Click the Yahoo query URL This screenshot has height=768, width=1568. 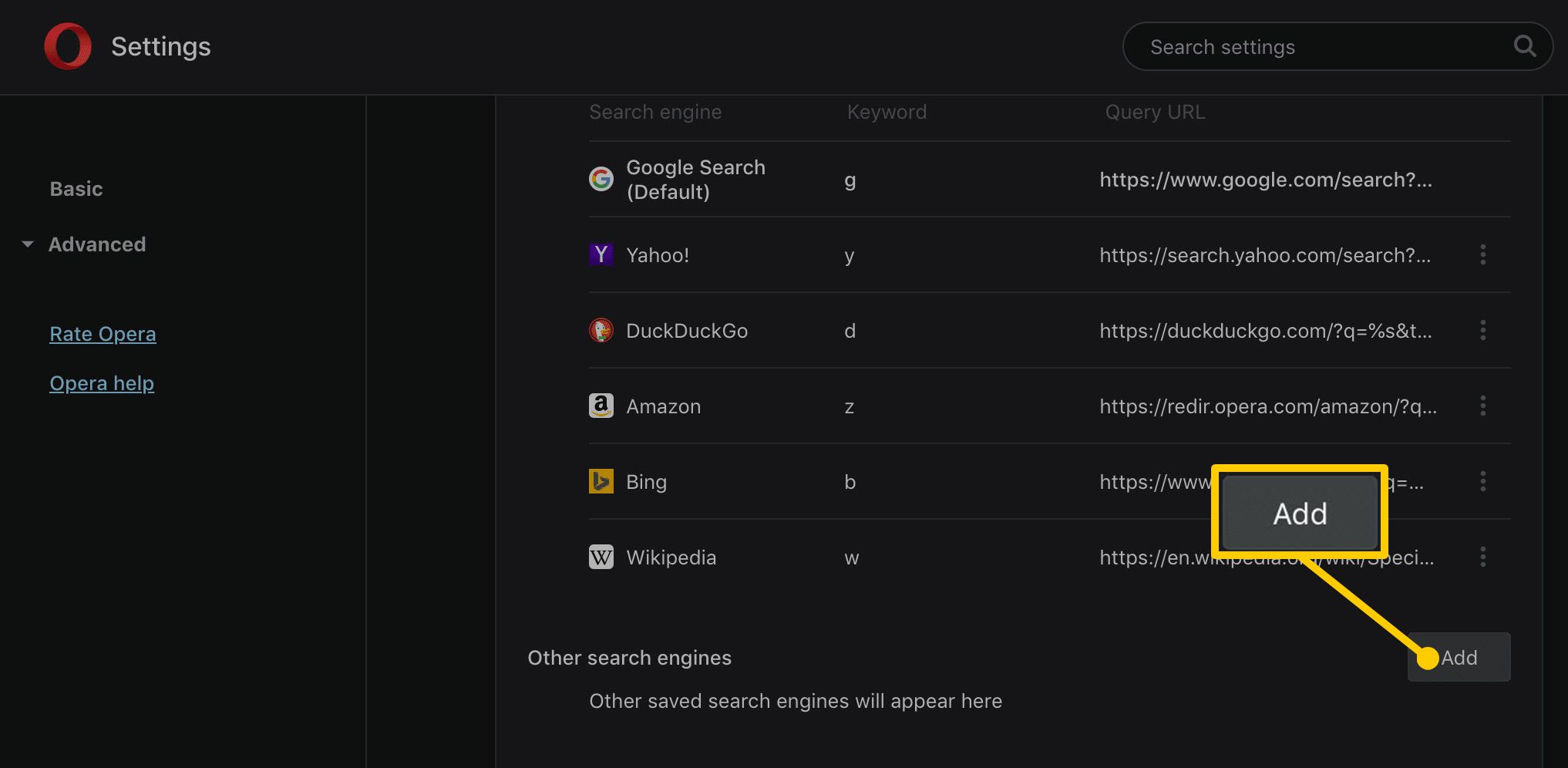tap(1265, 255)
